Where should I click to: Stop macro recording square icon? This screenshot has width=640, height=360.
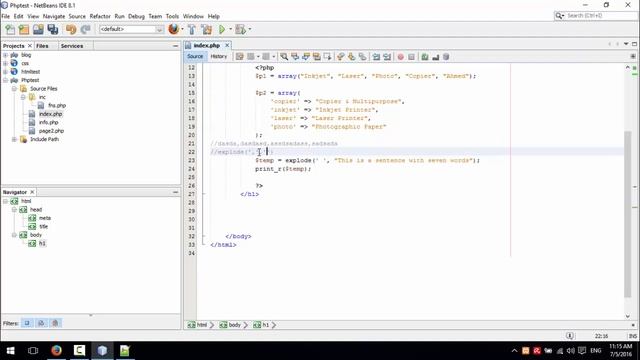411,57
